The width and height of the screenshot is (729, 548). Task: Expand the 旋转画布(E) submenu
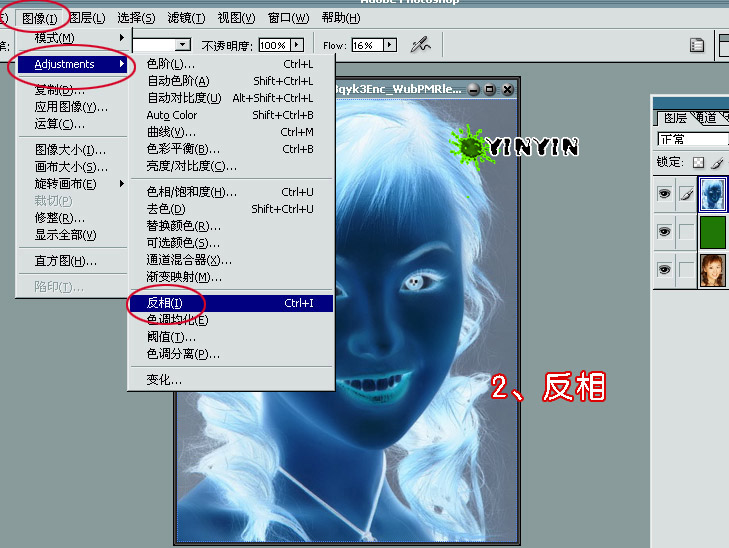[x=73, y=184]
